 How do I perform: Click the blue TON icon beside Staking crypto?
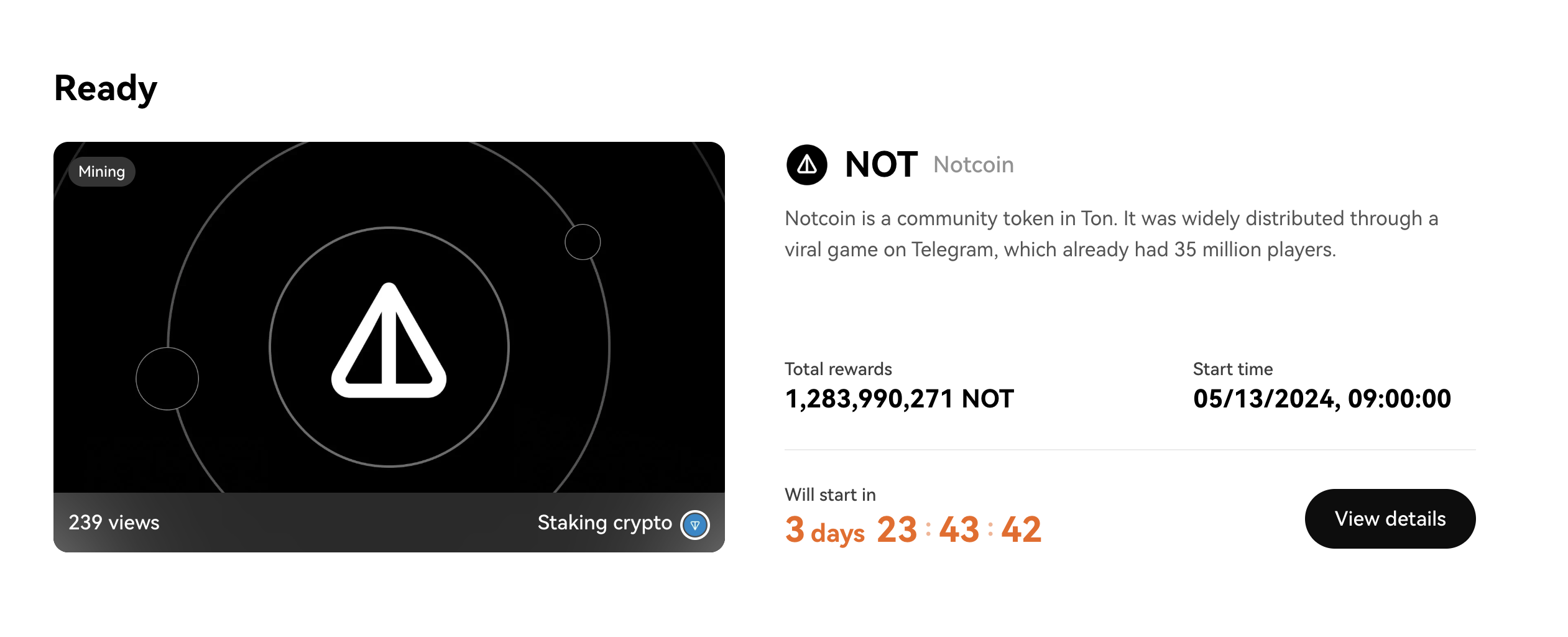click(694, 525)
